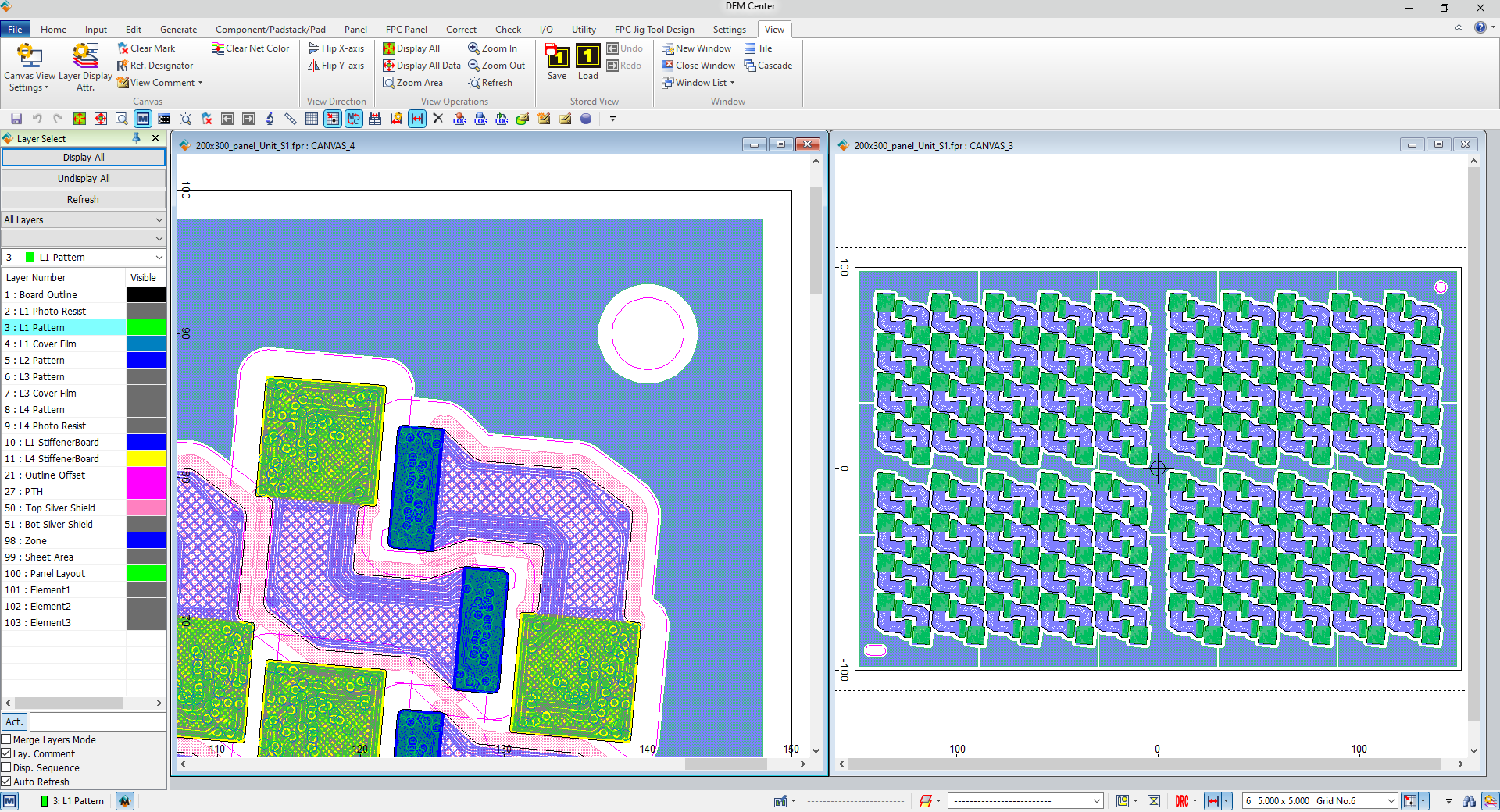Toggle Merge Layers Mode checkbox
This screenshot has height=812, width=1500.
coord(6,739)
